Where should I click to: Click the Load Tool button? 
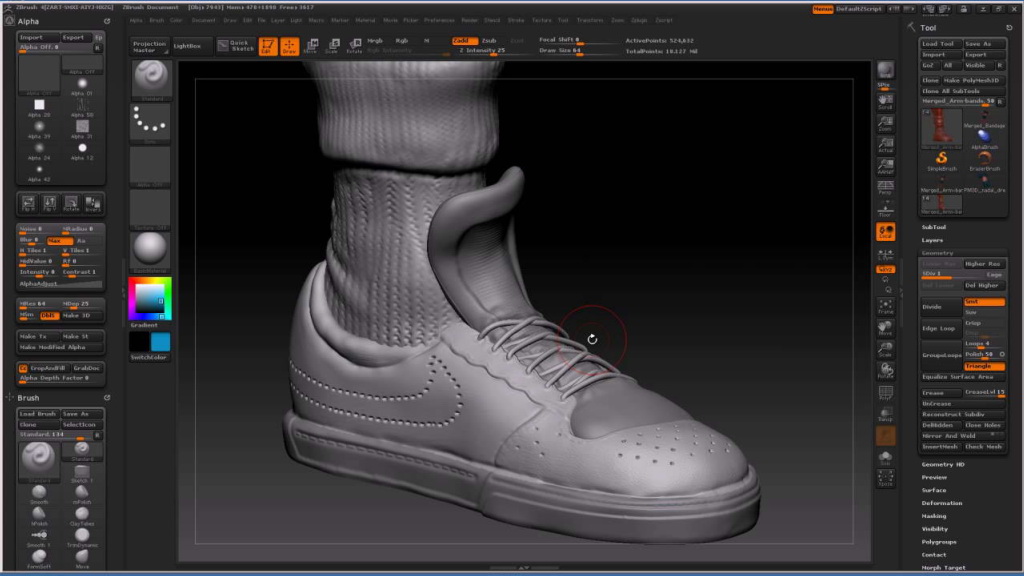pos(940,44)
